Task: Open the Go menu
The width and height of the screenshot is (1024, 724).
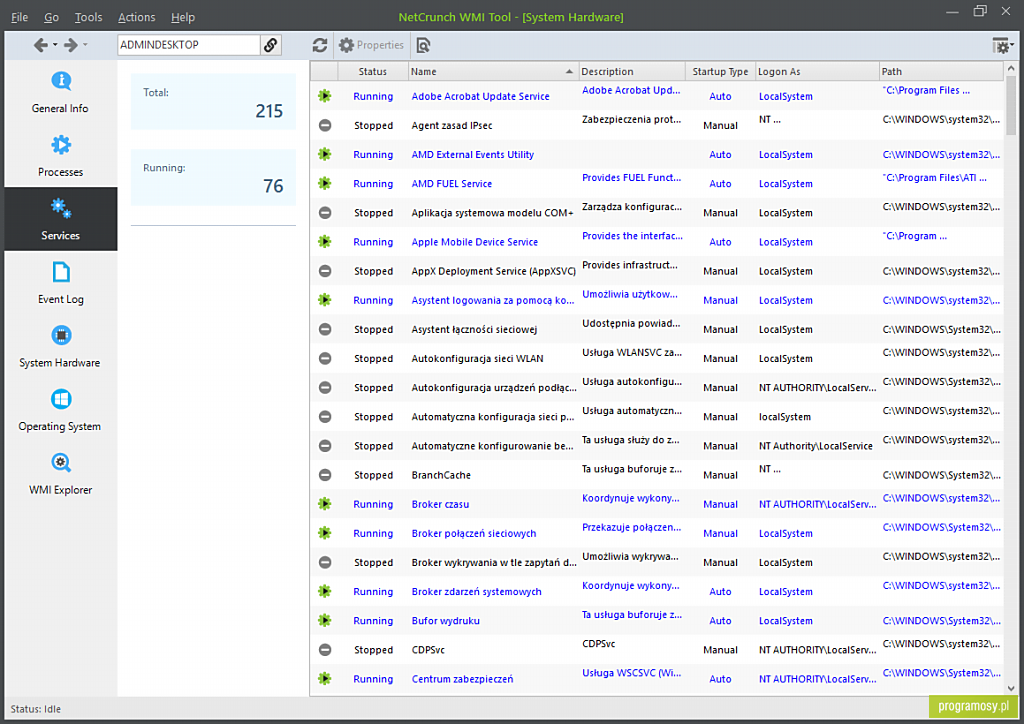Action: point(52,17)
